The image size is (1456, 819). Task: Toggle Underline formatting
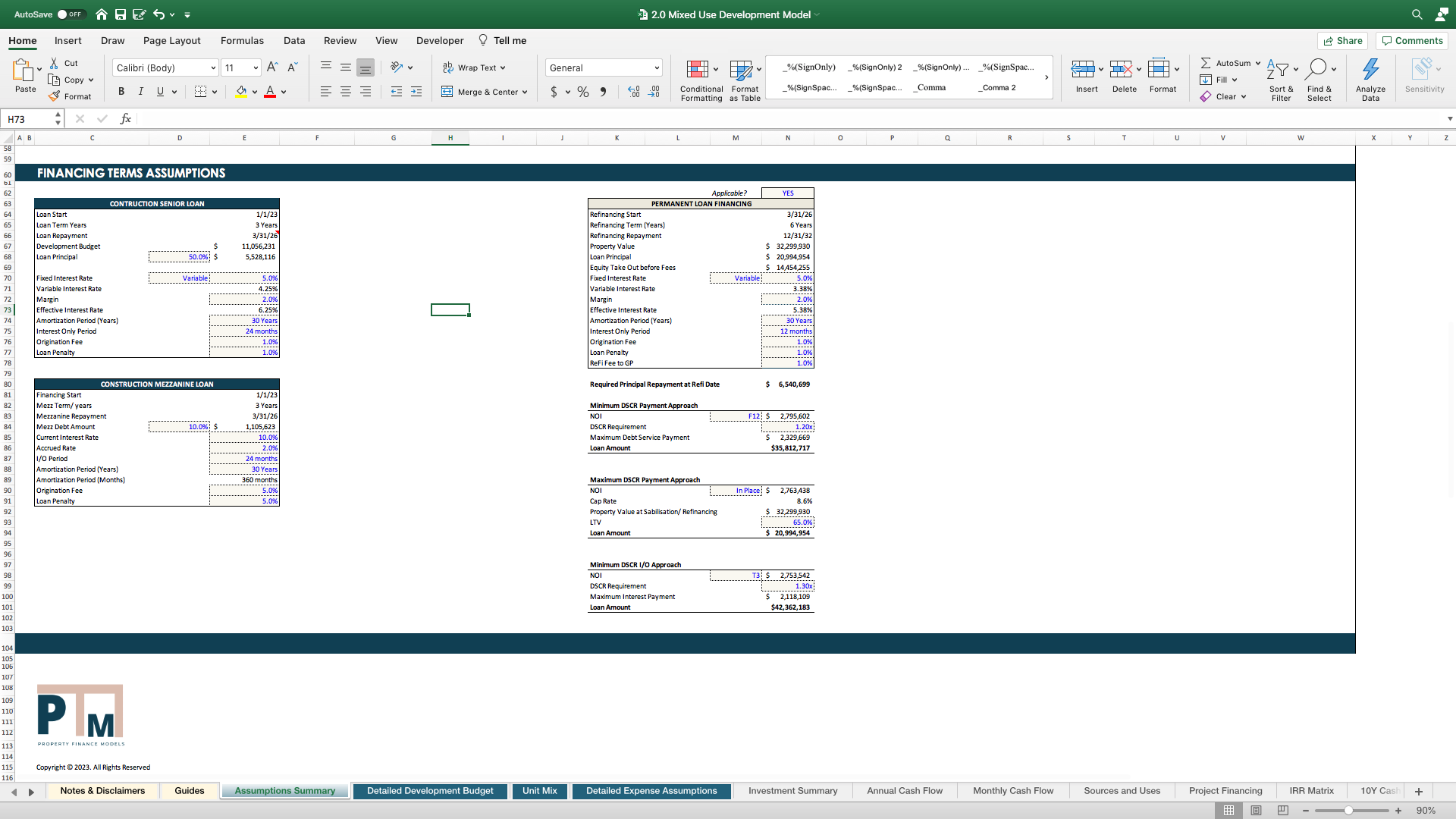point(160,92)
